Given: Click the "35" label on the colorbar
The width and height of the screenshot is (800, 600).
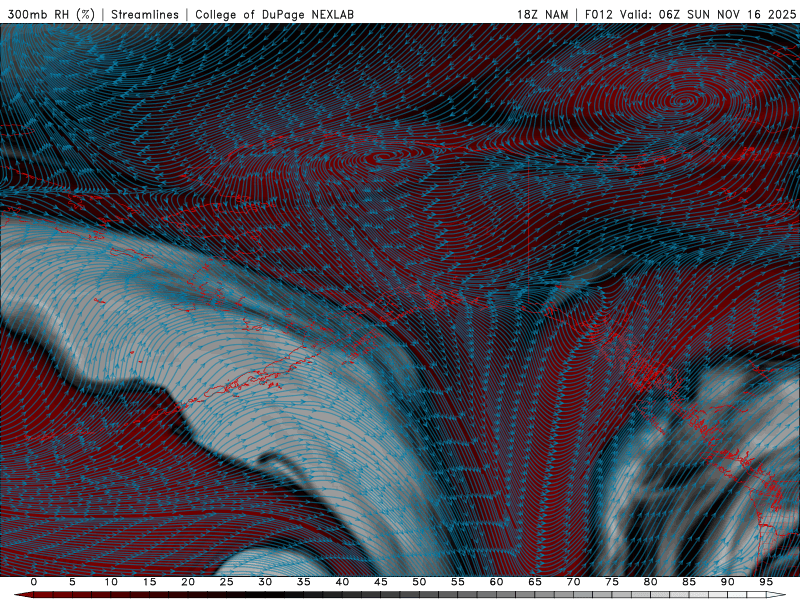Looking at the screenshot, I should coord(303,582).
